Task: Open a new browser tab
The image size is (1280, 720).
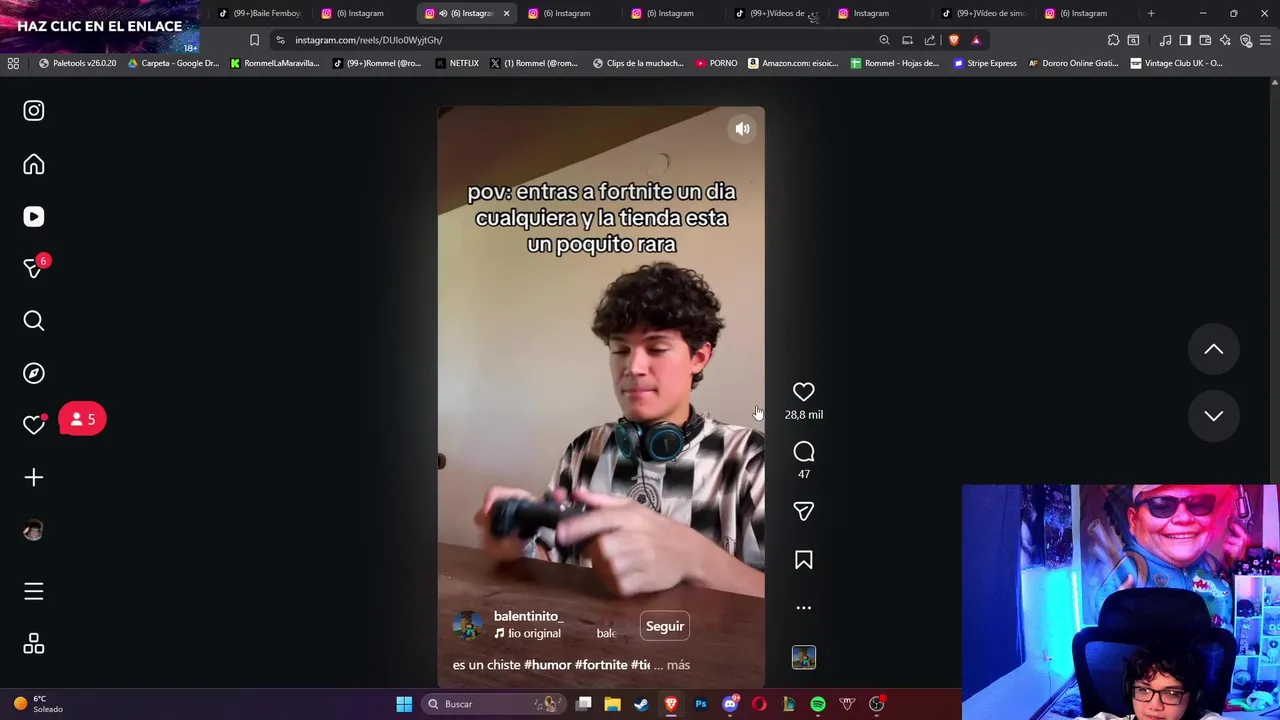Action: tap(1151, 13)
